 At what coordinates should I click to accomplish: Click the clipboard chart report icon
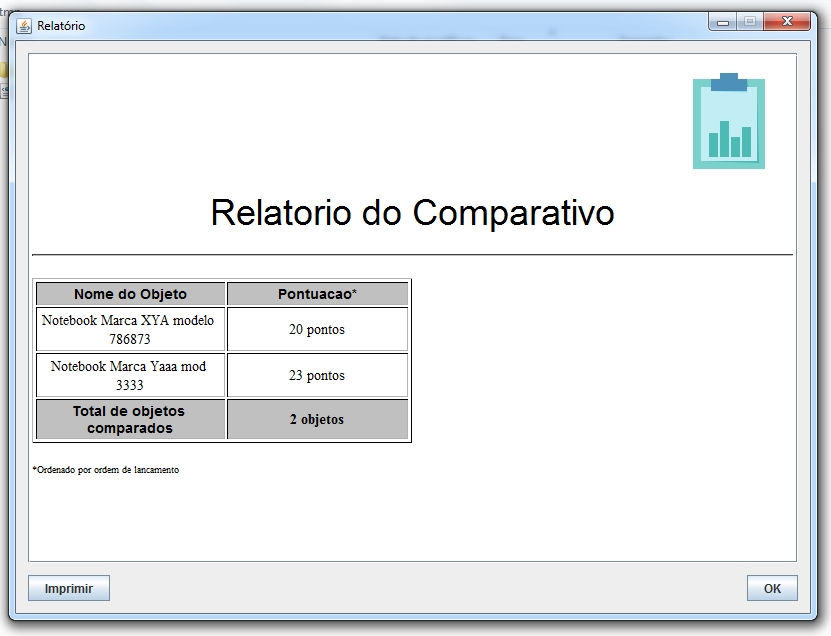point(728,121)
